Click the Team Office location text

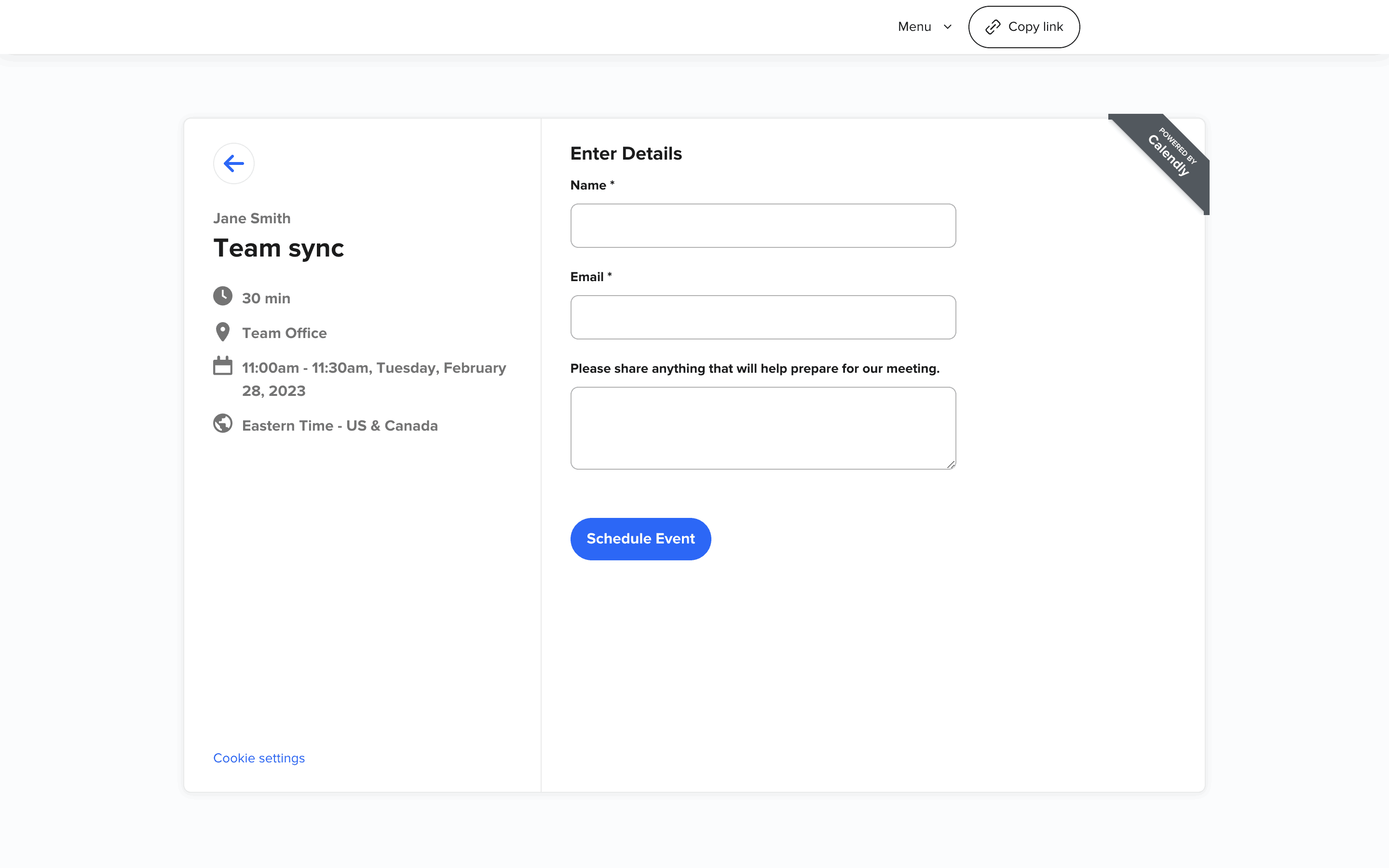pos(284,333)
